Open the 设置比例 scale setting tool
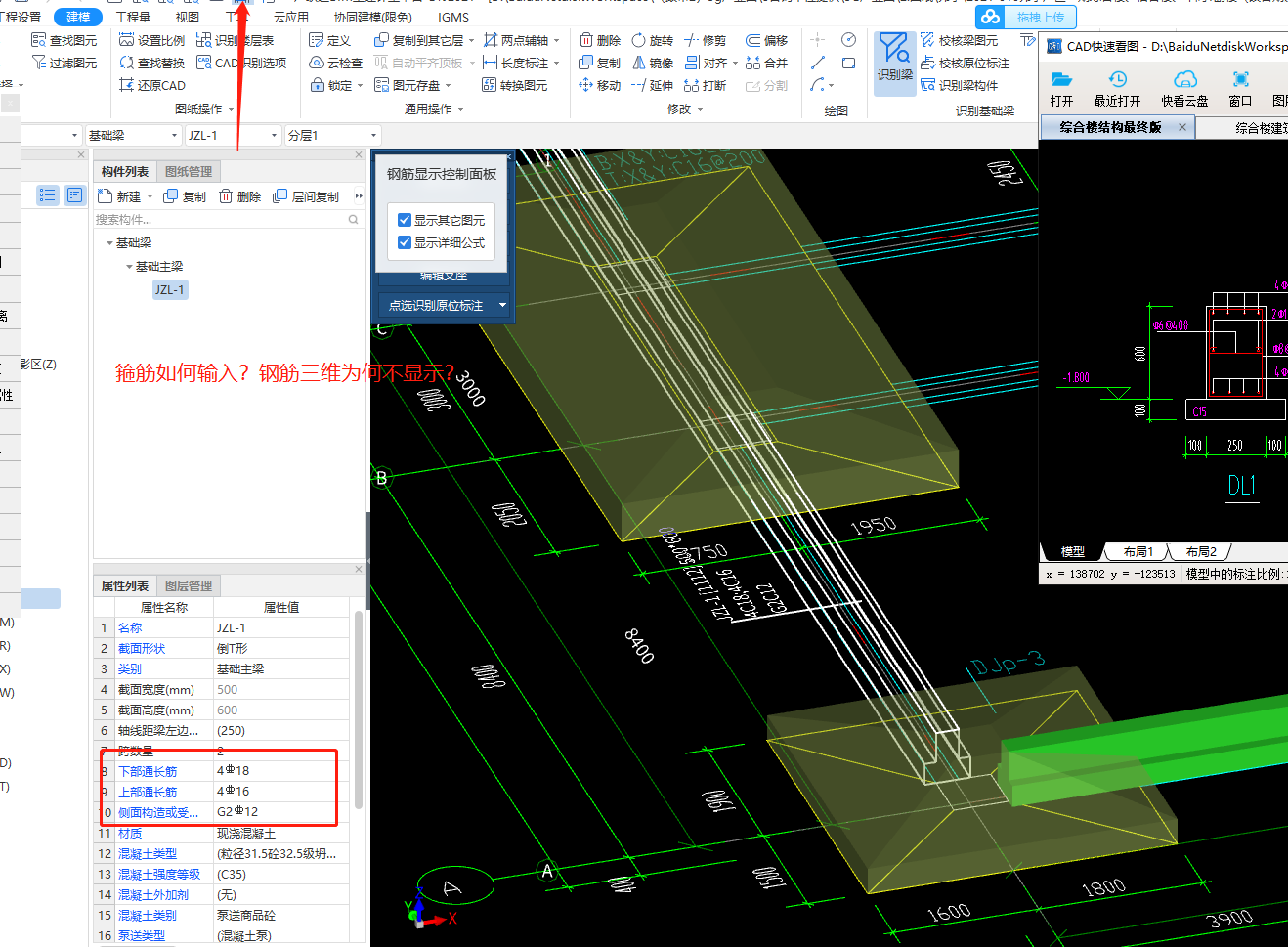 pos(152,40)
